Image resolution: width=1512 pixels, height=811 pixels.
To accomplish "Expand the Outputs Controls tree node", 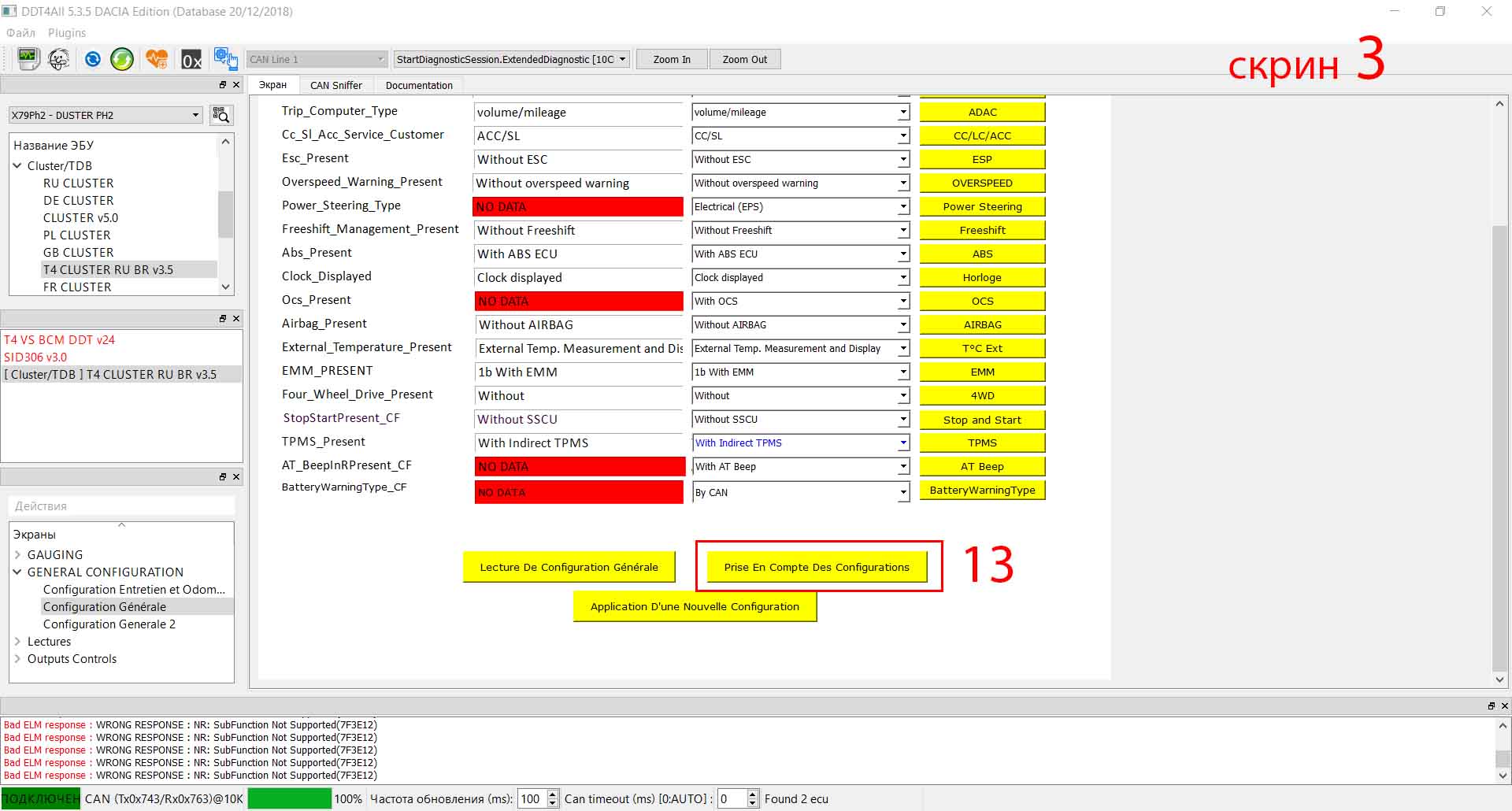I will 17,658.
